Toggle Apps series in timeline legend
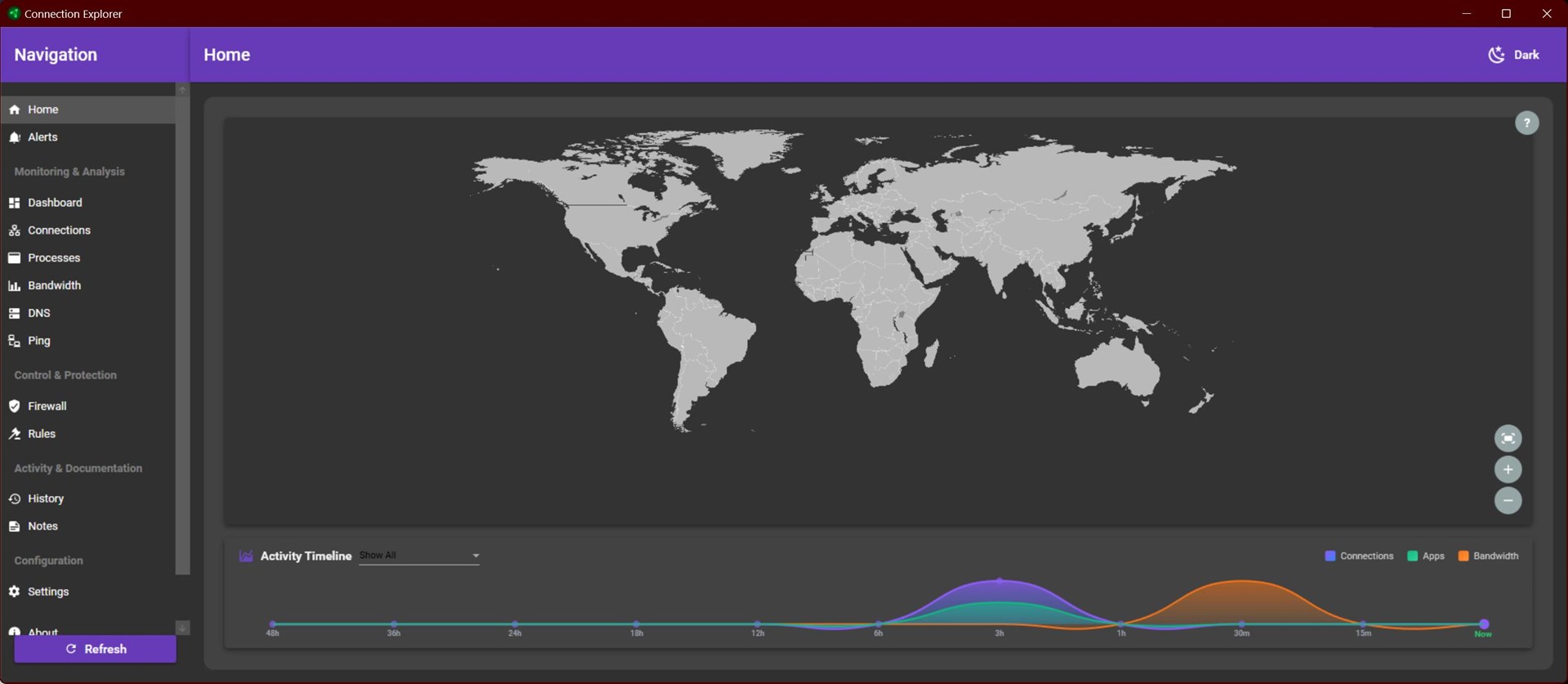This screenshot has height=684, width=1568. [1426, 556]
